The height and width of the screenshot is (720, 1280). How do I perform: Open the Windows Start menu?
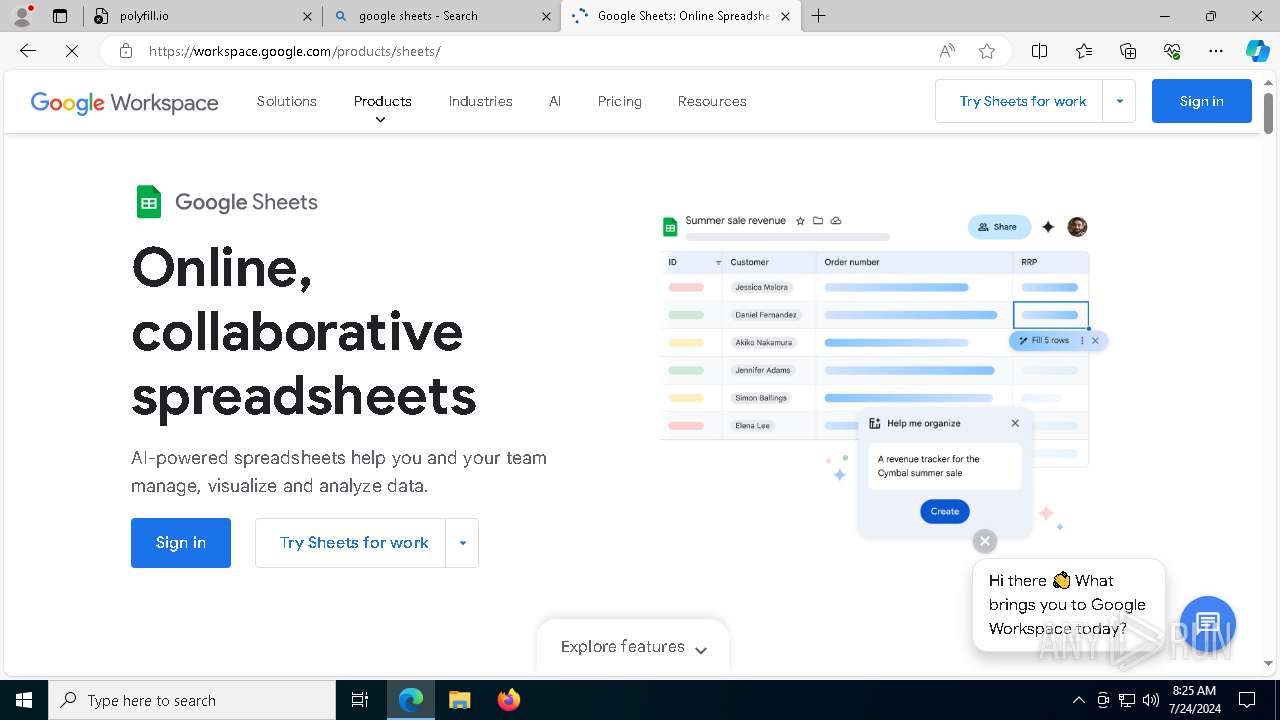point(24,700)
